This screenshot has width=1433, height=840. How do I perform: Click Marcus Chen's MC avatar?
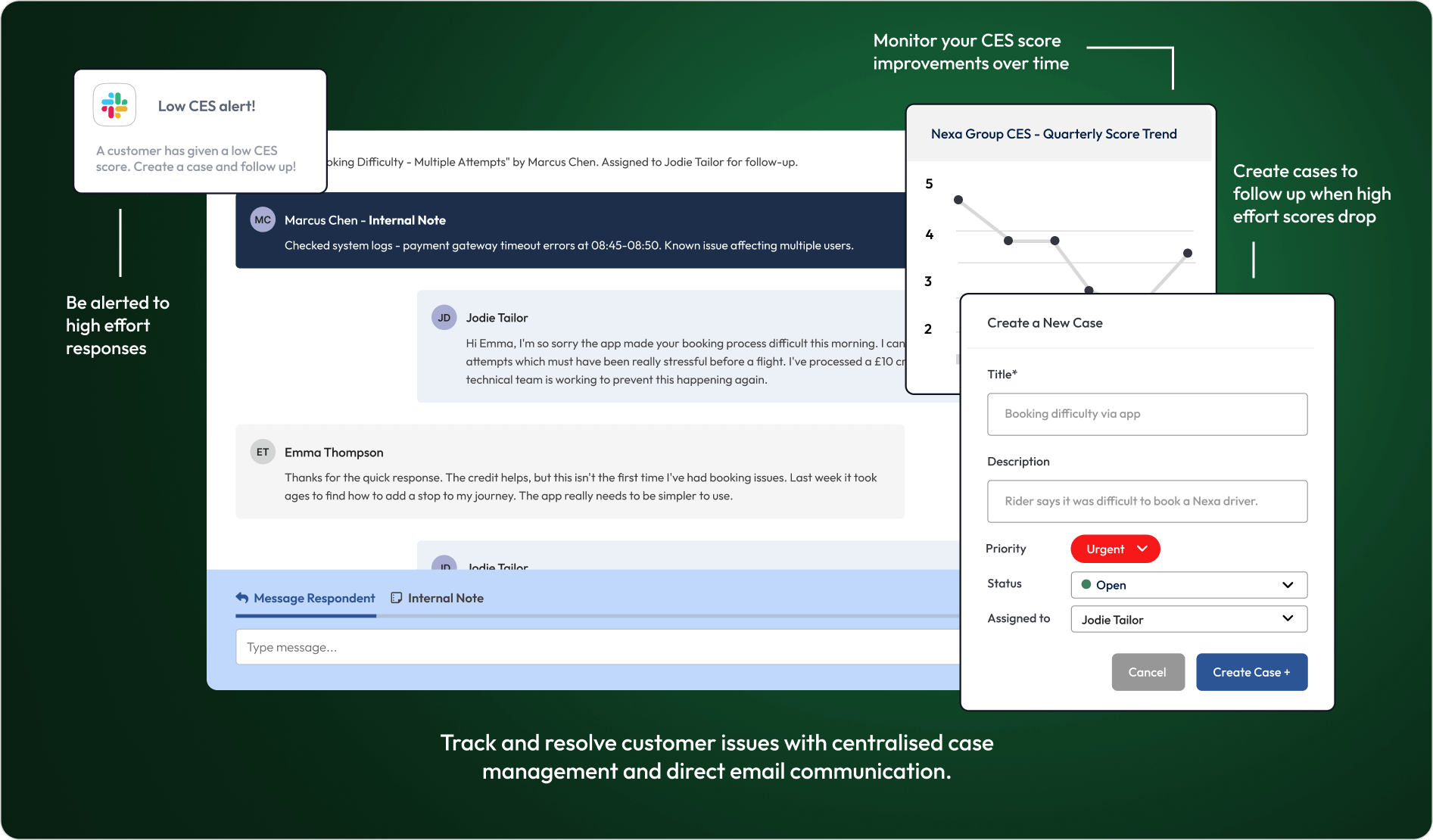(x=263, y=220)
